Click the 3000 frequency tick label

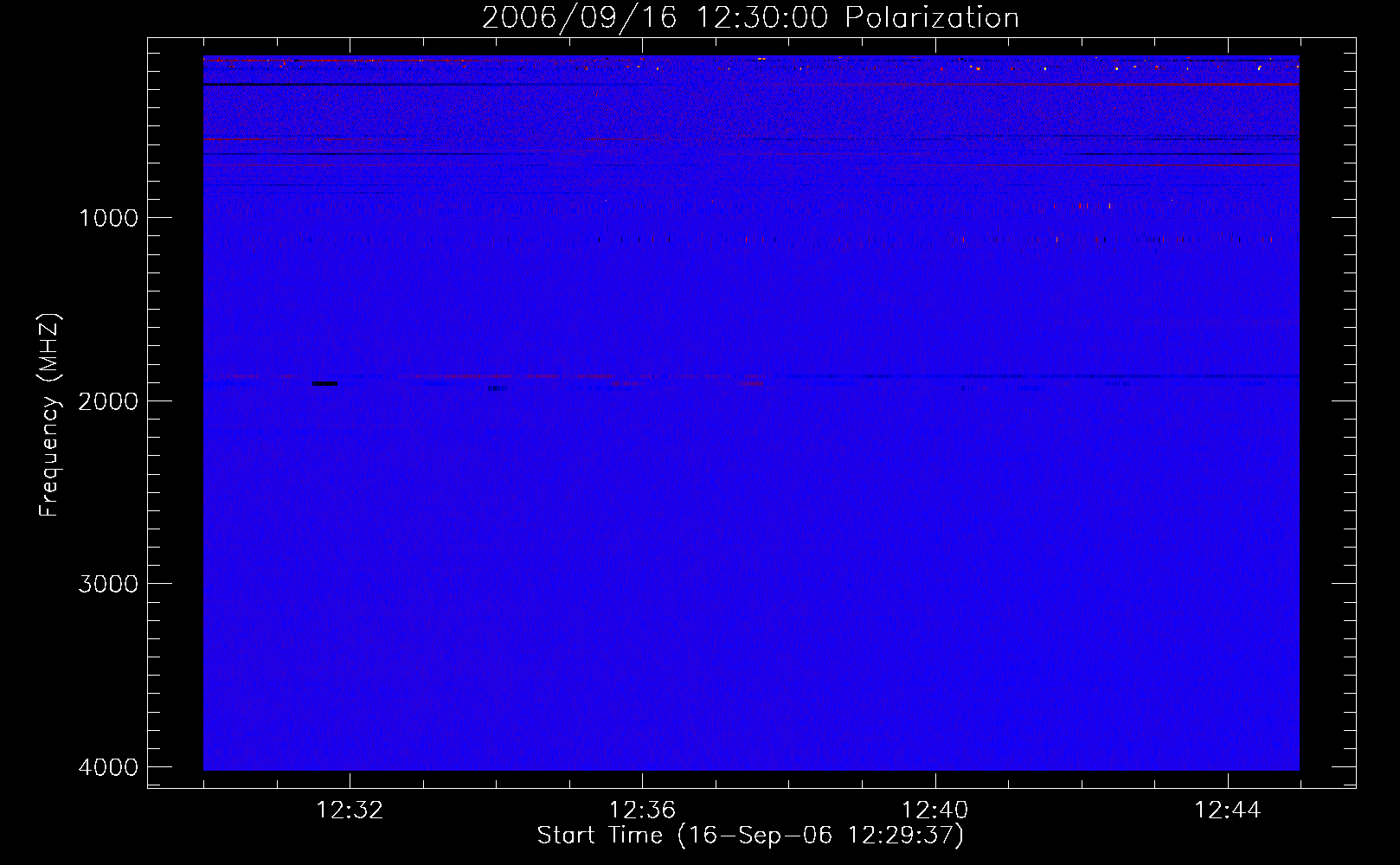coord(108,584)
